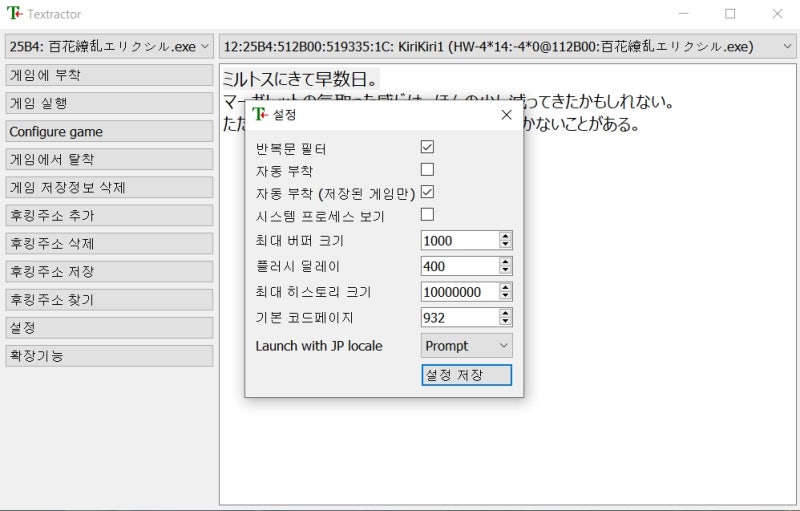Click the 기본 코드페이지 label

click(305, 318)
